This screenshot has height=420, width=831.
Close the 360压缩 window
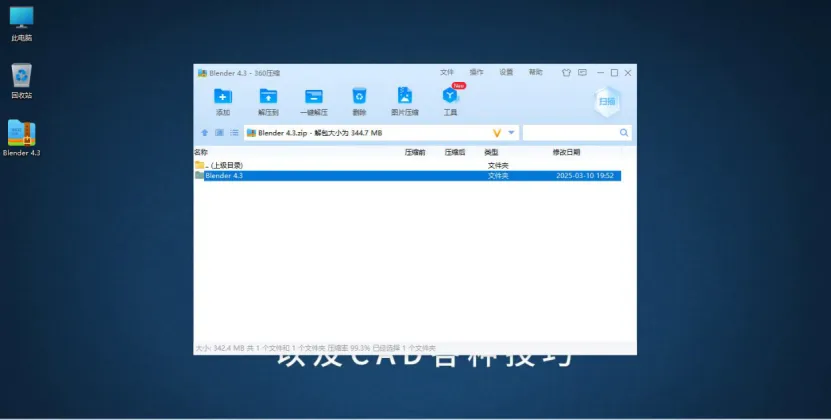628,73
